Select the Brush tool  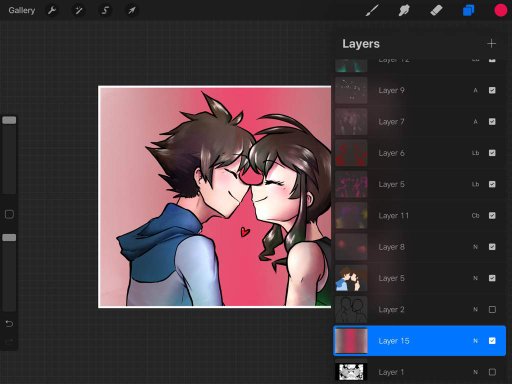372,10
